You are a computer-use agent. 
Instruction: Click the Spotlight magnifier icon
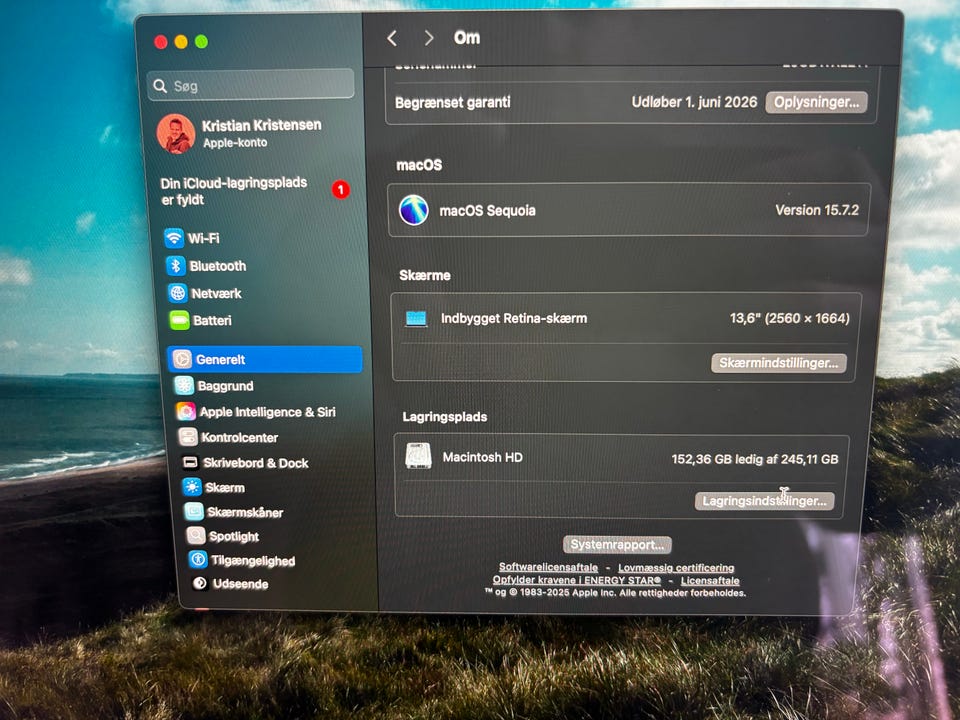[x=196, y=536]
